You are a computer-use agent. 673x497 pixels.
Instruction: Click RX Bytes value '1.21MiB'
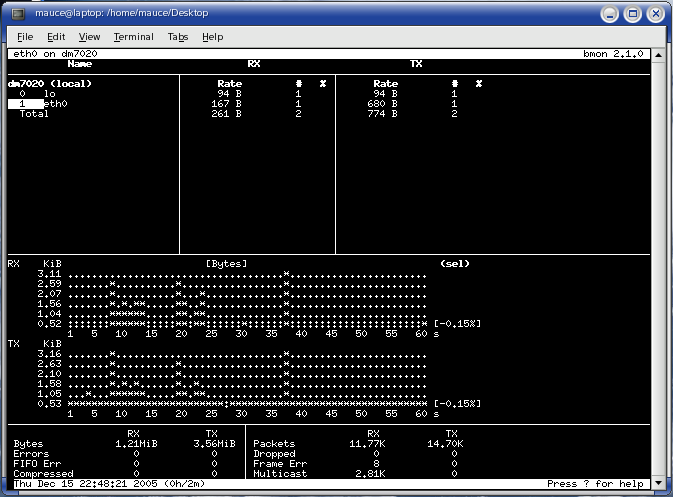(136, 444)
